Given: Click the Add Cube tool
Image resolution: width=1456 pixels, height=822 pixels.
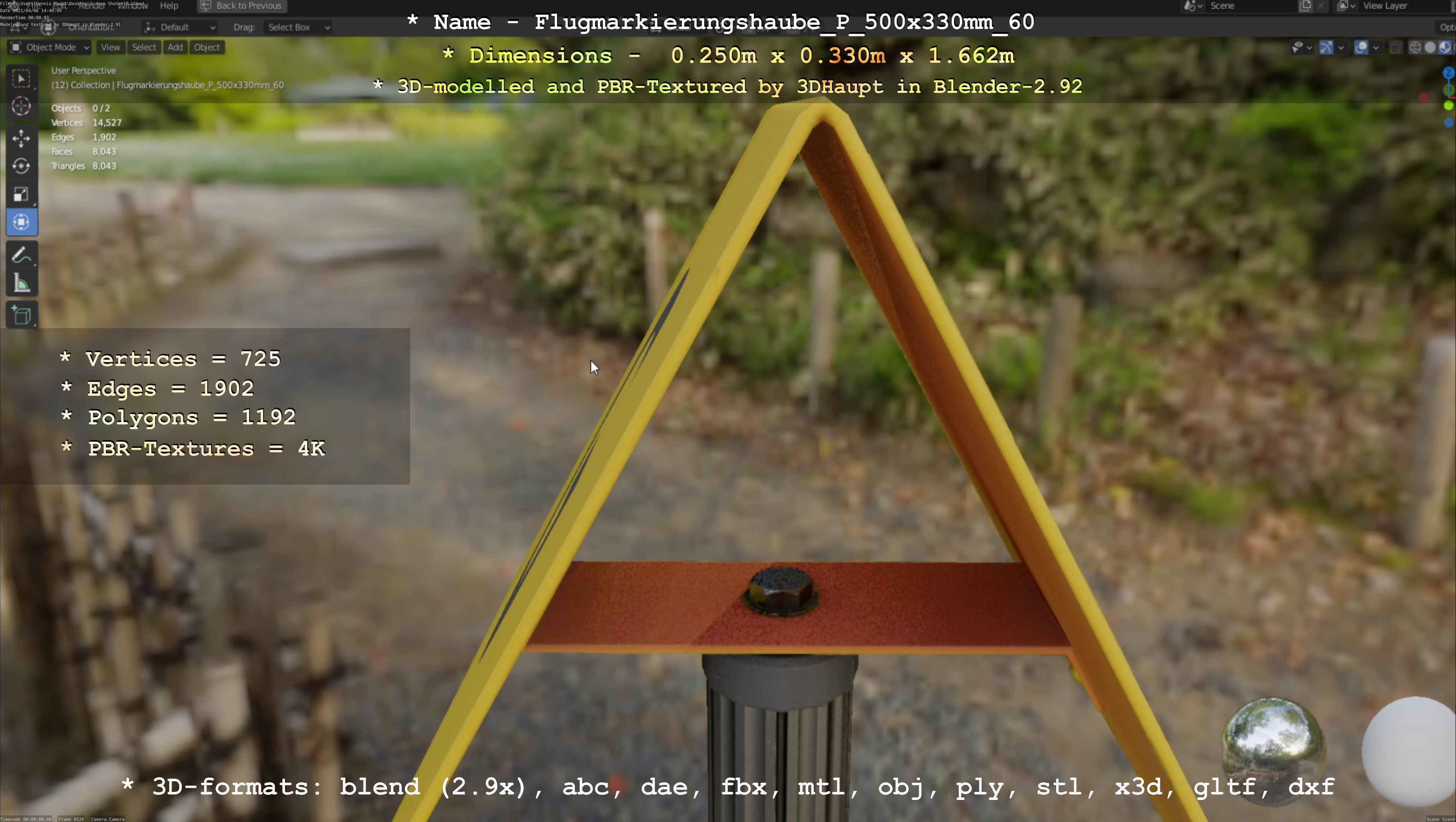Looking at the screenshot, I should point(21,315).
